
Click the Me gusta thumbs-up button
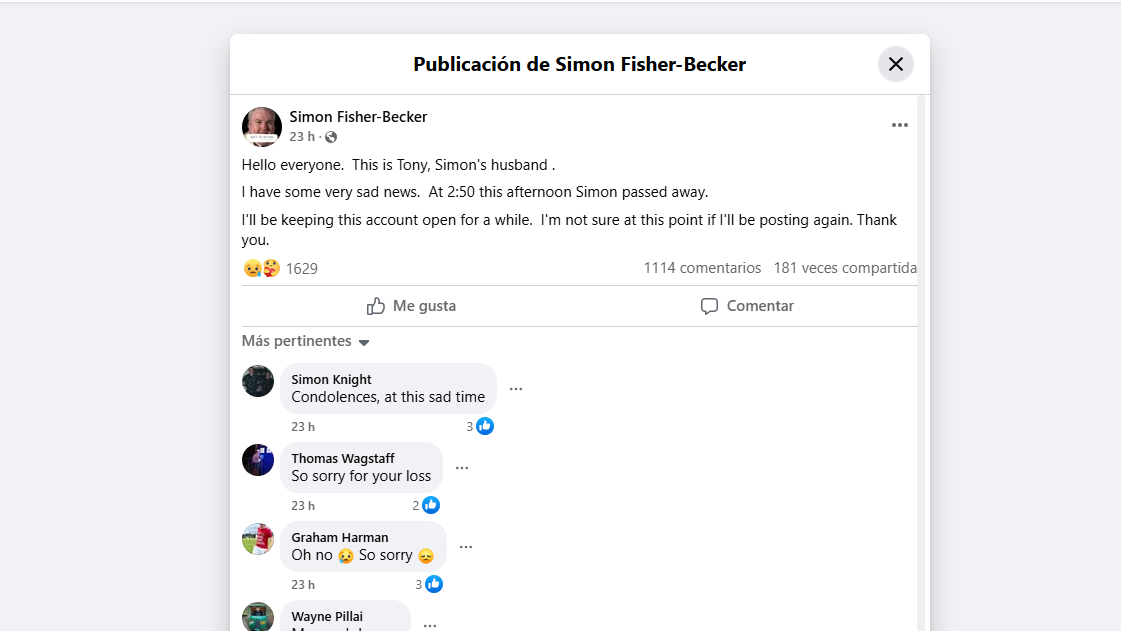[411, 306]
